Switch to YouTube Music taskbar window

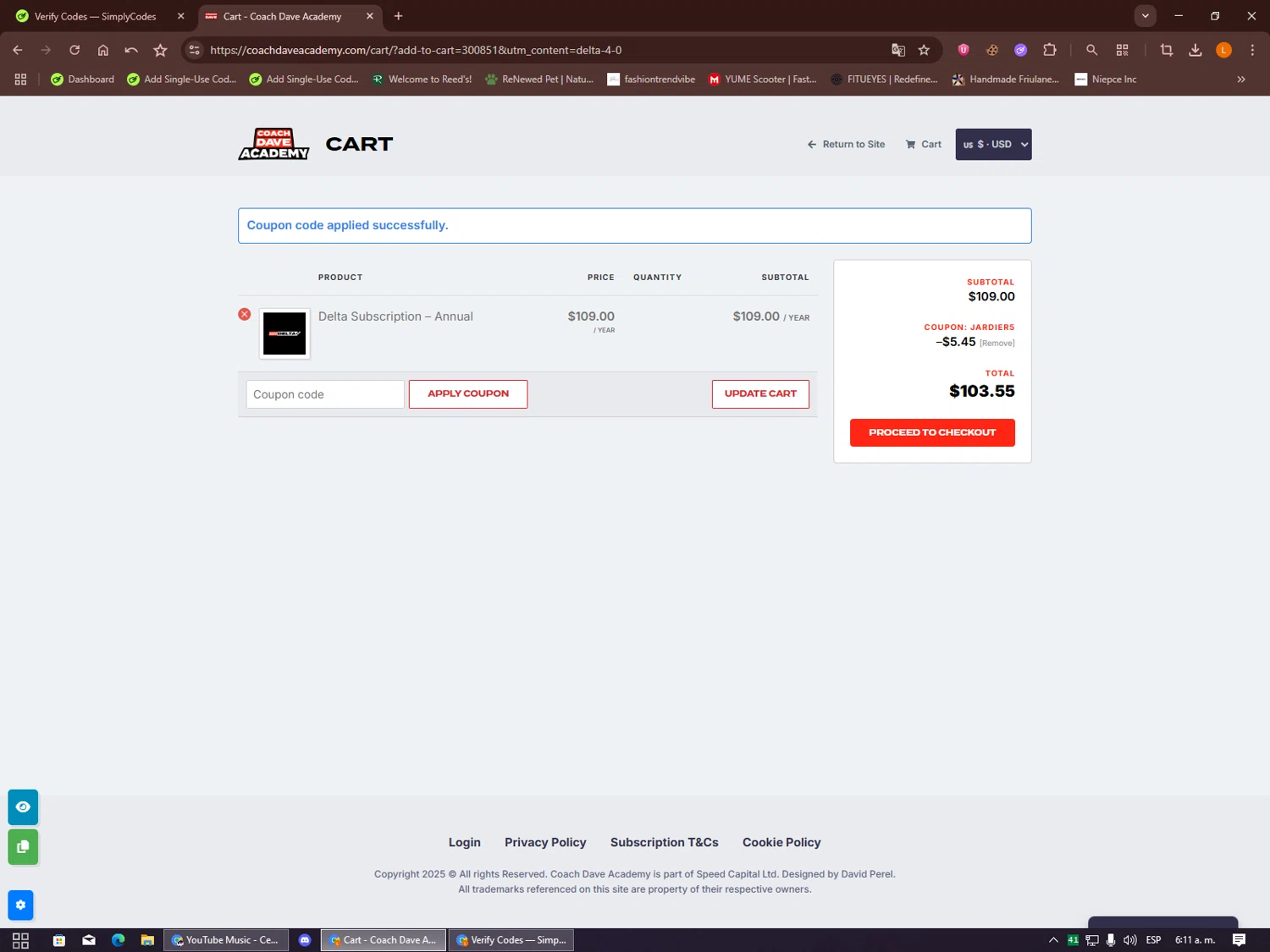click(x=225, y=940)
